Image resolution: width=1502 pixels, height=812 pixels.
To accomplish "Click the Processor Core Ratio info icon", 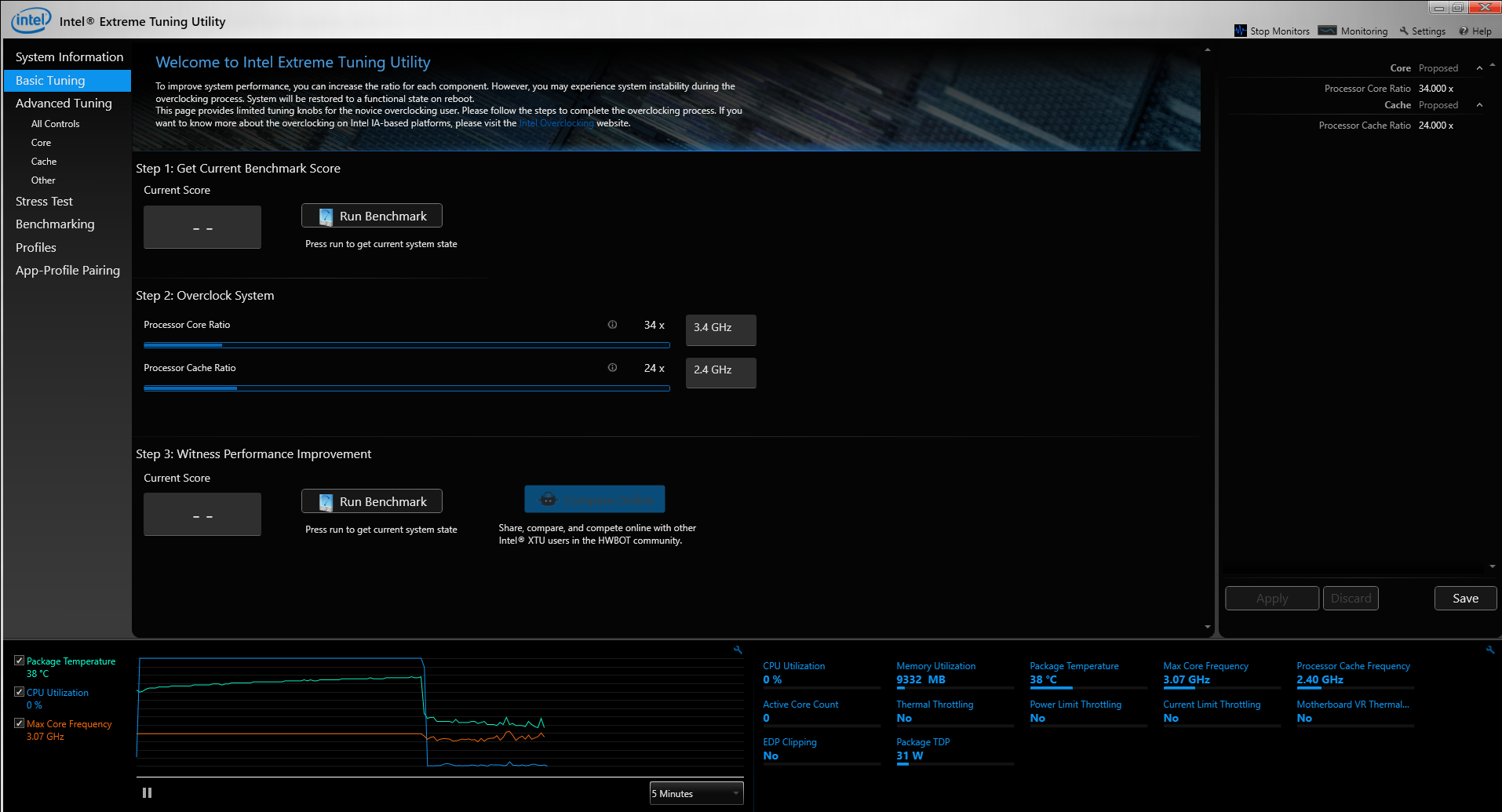I will coord(612,325).
